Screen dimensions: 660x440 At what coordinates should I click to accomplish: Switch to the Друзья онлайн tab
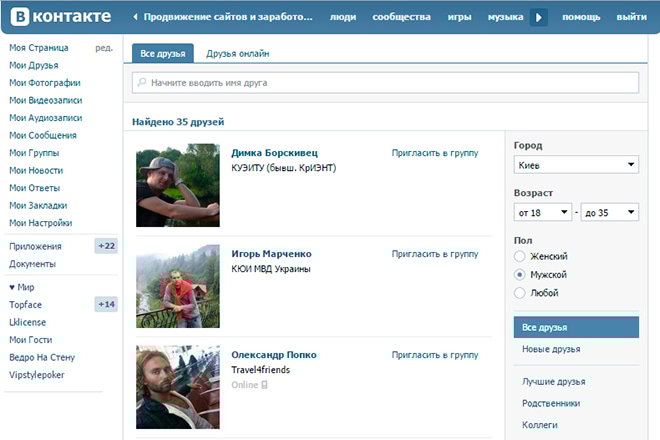pos(238,54)
